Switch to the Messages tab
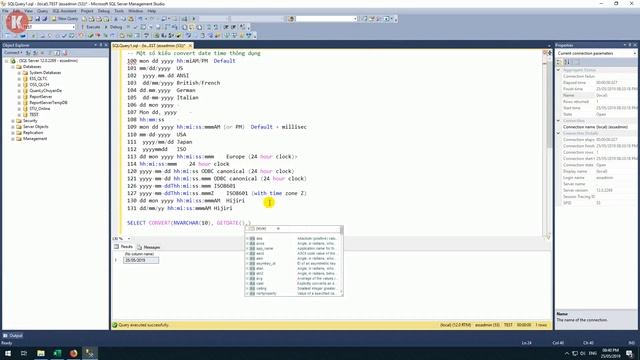Viewport: 640px width, 360px height. (149, 247)
